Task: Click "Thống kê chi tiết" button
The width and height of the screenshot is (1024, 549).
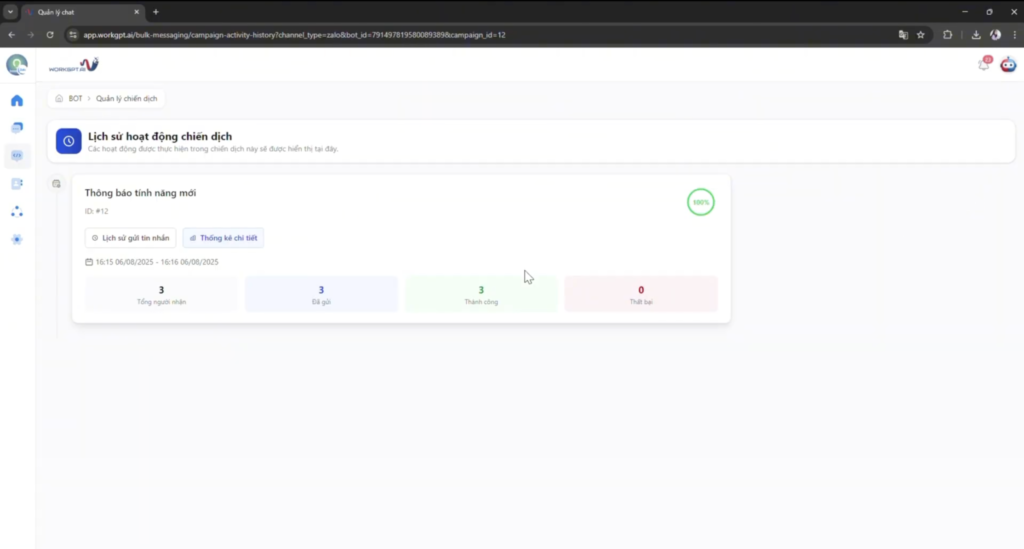Action: (223, 238)
